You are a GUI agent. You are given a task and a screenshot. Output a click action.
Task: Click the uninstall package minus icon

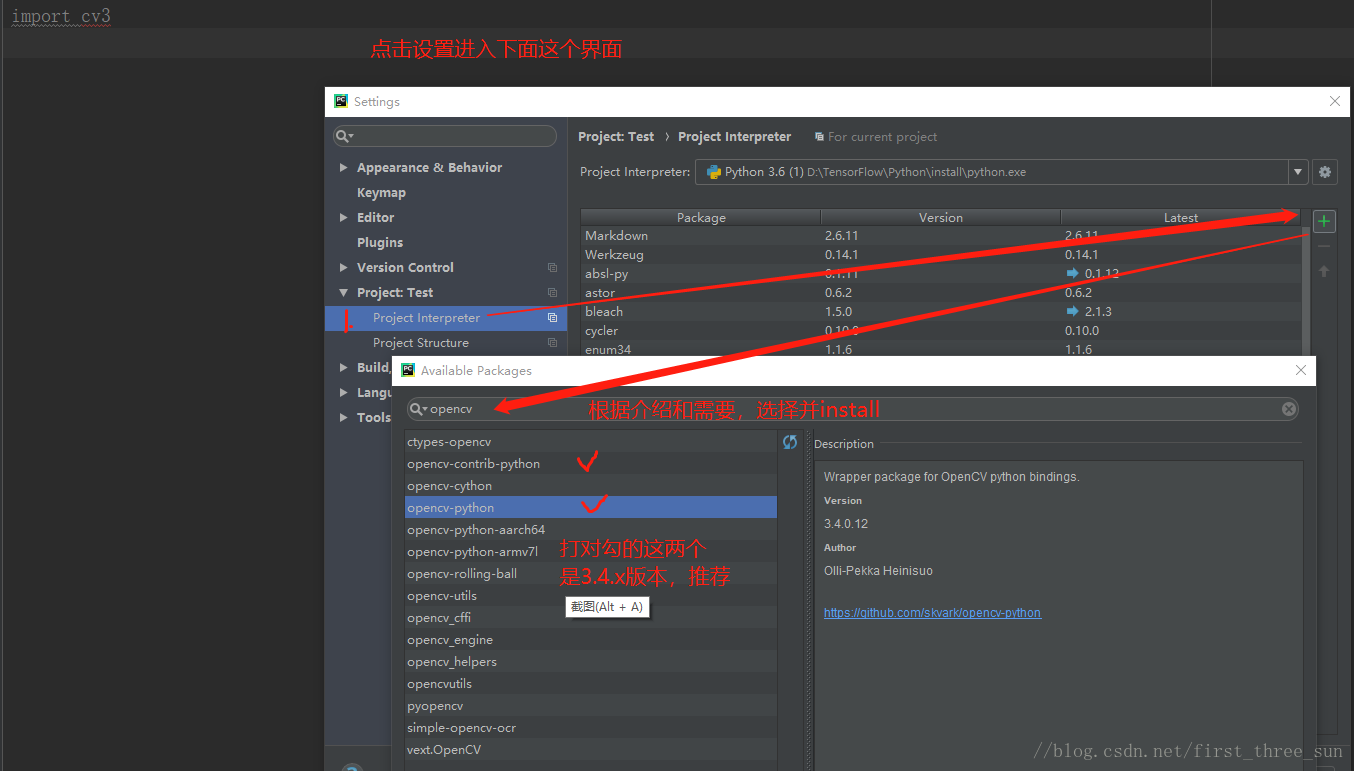(1324, 246)
